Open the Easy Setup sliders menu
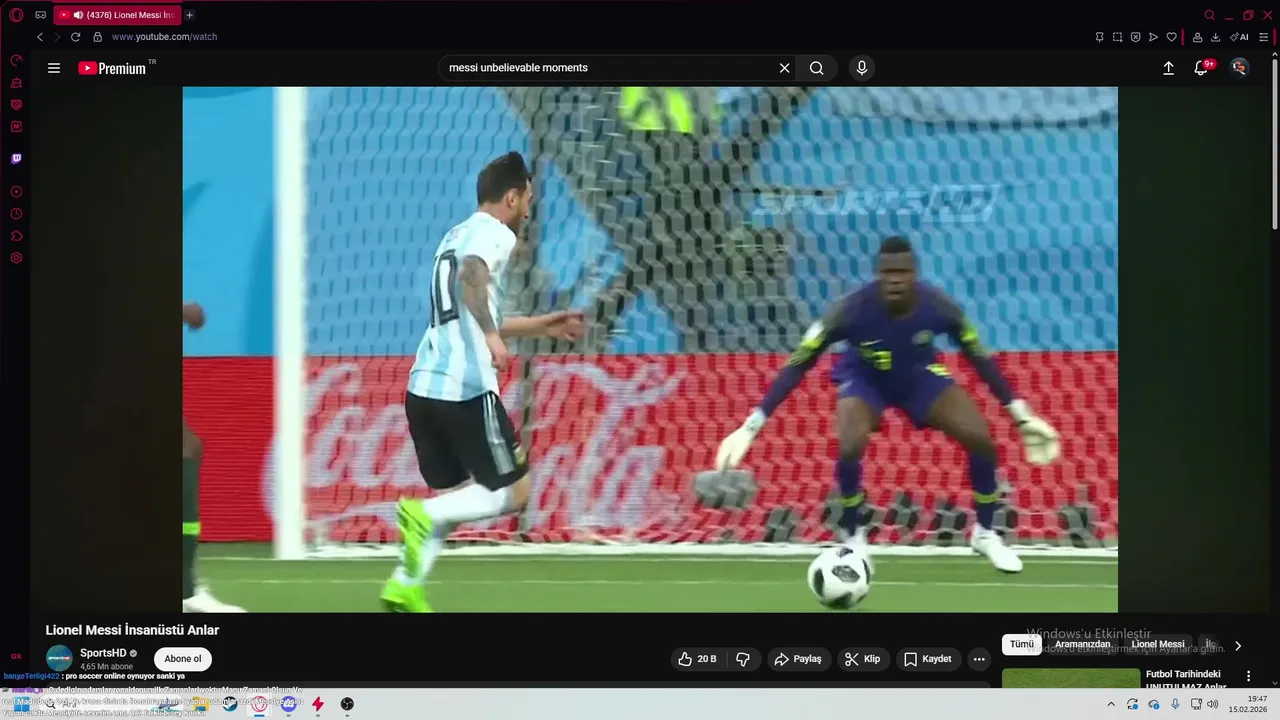The height and width of the screenshot is (720, 1280). point(1264,37)
